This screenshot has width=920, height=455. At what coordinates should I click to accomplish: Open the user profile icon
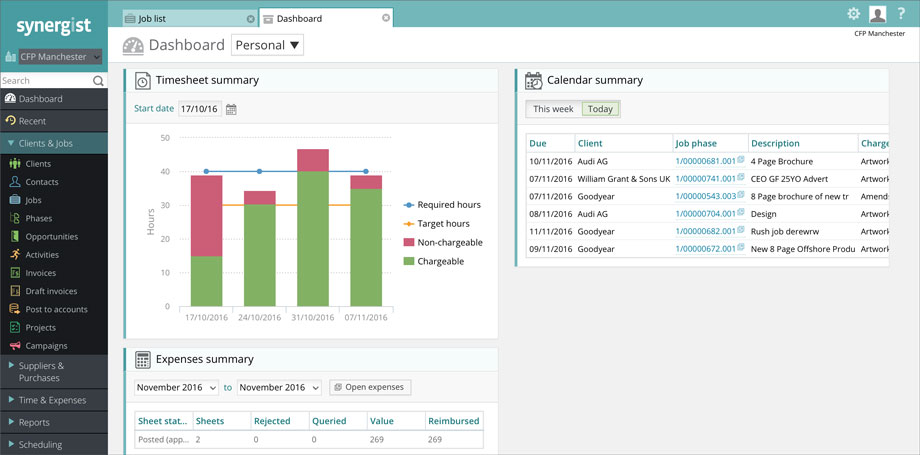click(877, 14)
